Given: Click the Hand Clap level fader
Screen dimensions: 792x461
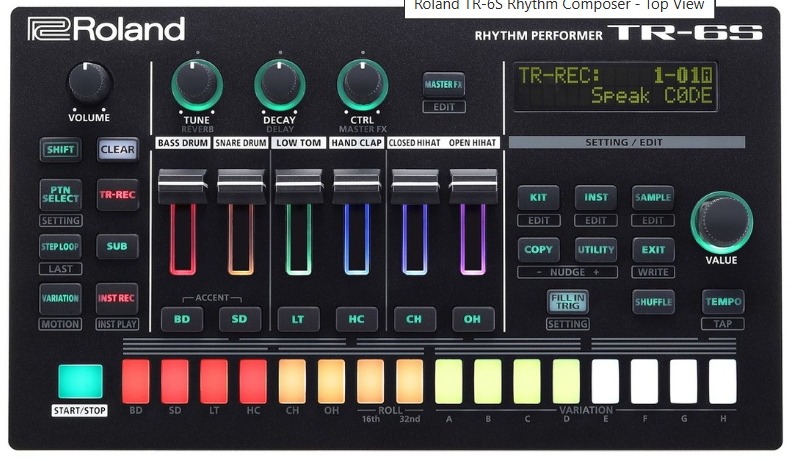Looking at the screenshot, I should point(357,186).
